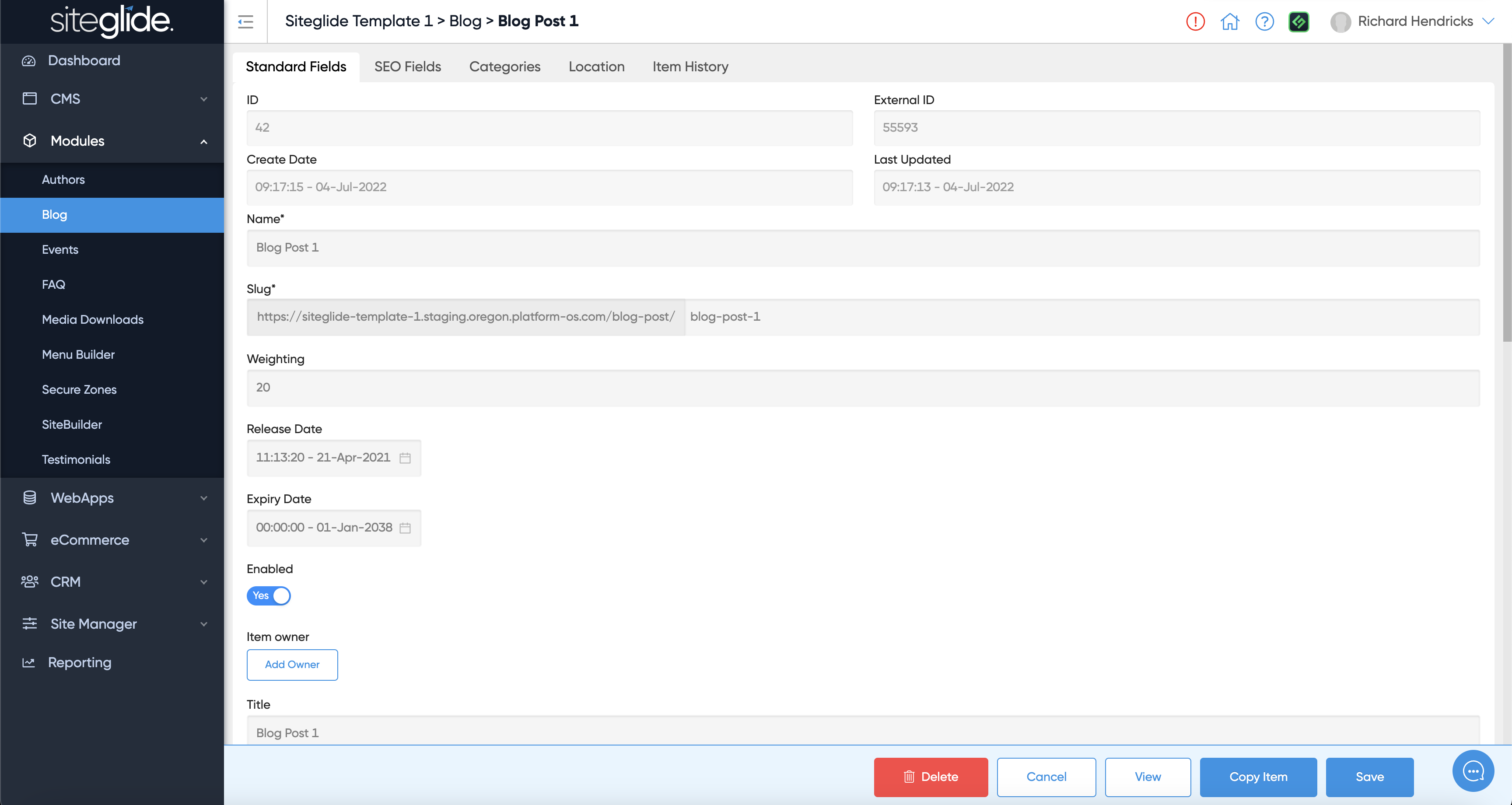This screenshot has width=1512, height=805.
Task: Click the Add Owner button
Action: point(292,664)
